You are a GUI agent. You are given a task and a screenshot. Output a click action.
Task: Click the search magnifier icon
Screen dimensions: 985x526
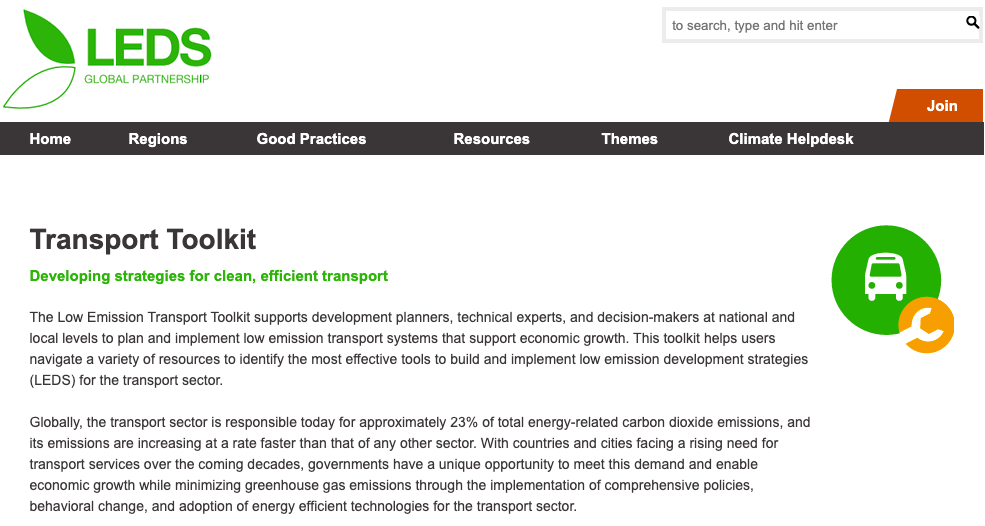click(971, 23)
